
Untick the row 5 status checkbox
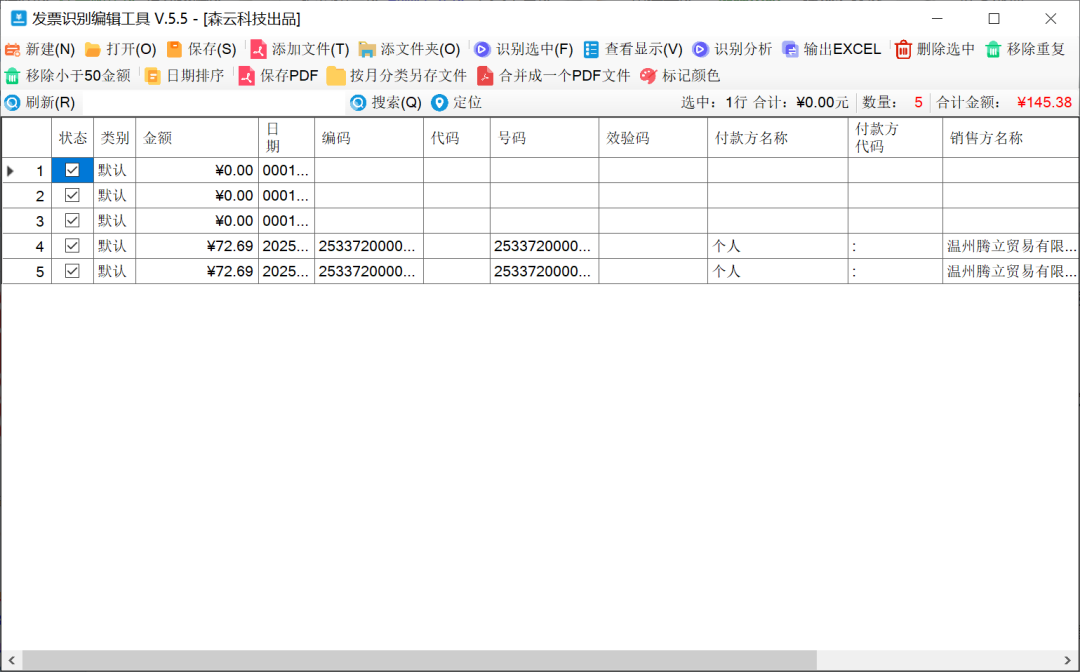72,270
